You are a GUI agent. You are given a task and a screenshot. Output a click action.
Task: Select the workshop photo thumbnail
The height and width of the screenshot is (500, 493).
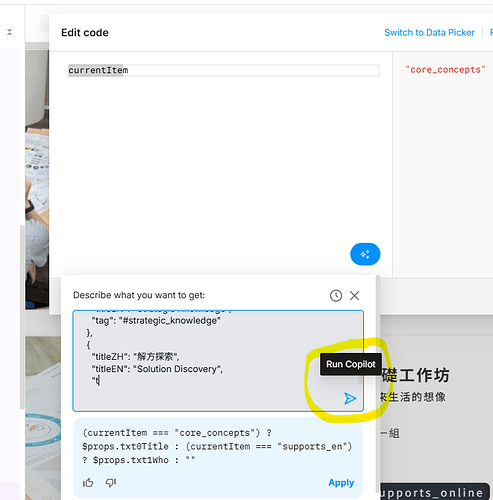click(37, 179)
